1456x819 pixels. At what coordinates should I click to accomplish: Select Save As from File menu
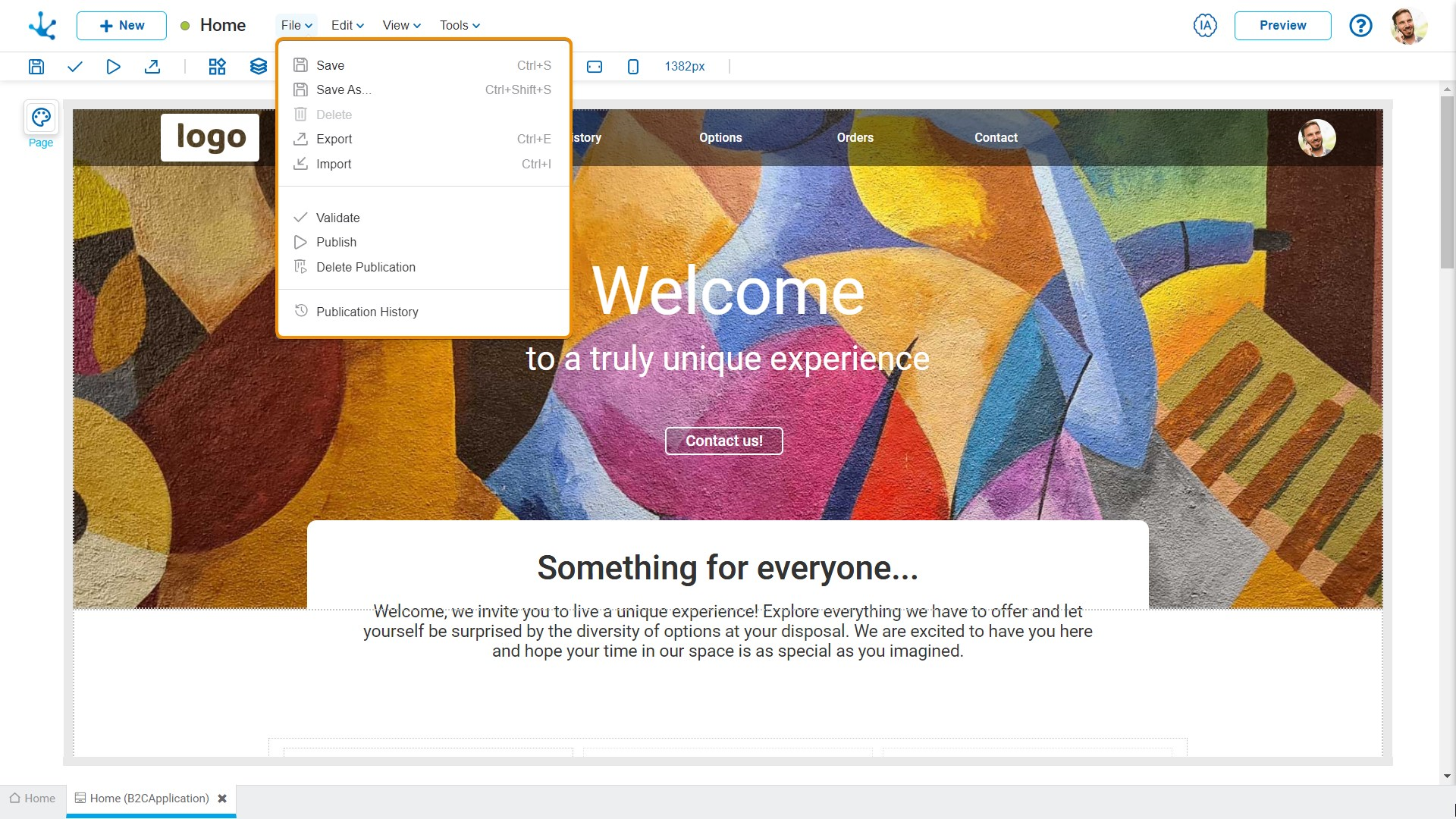point(343,89)
